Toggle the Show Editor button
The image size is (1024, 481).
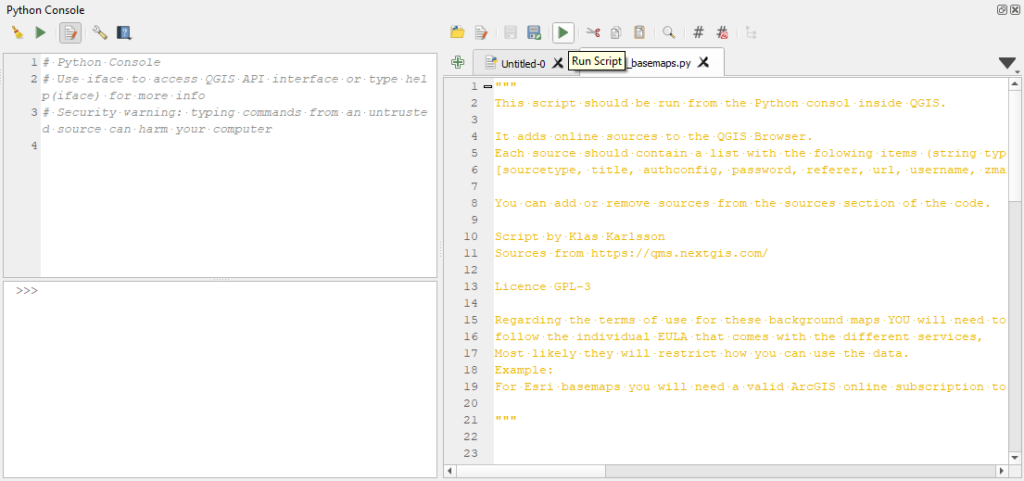coord(70,33)
